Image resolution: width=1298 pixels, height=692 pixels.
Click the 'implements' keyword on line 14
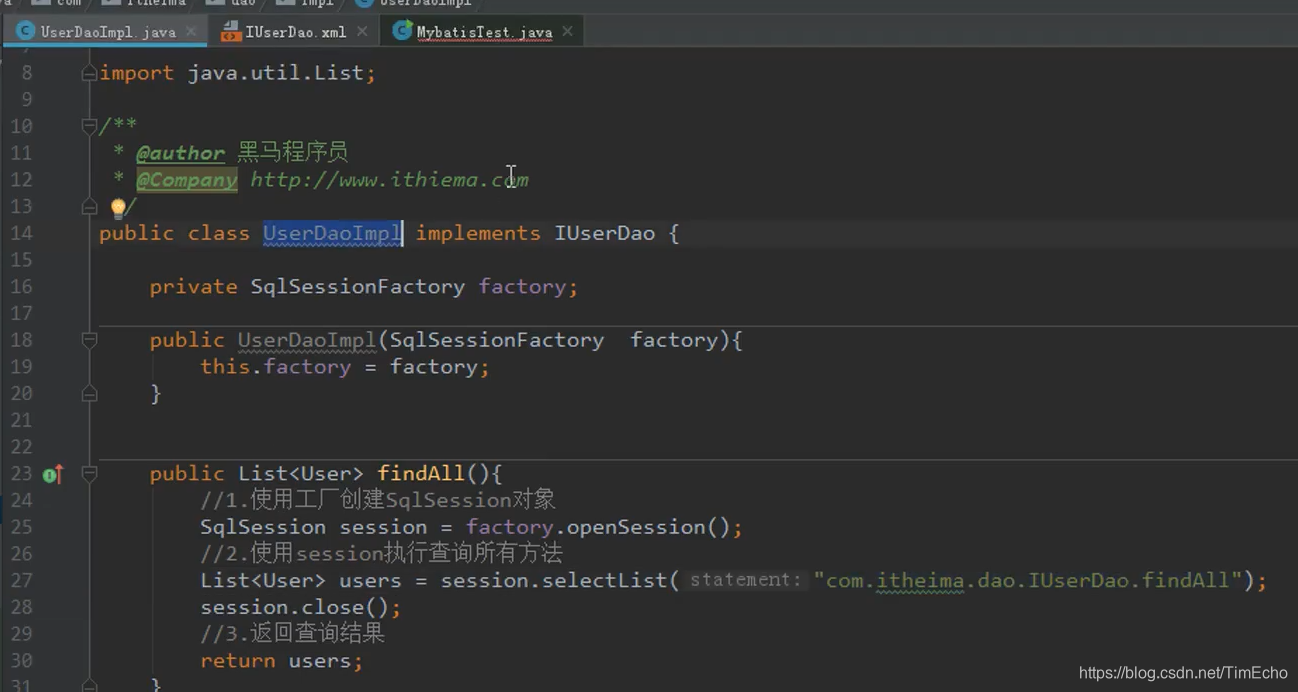coord(478,233)
